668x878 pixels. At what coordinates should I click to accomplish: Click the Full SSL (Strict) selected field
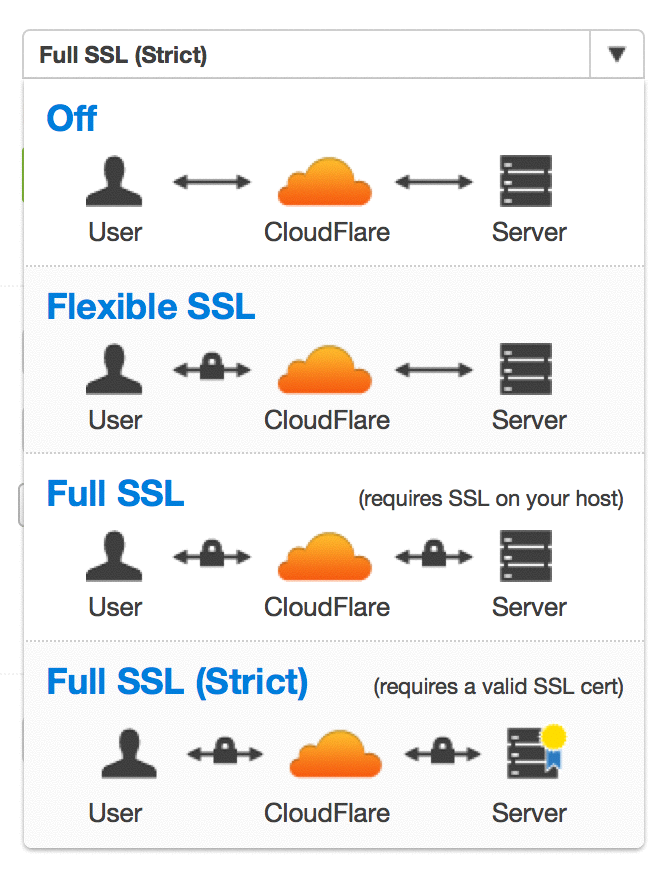click(x=306, y=54)
